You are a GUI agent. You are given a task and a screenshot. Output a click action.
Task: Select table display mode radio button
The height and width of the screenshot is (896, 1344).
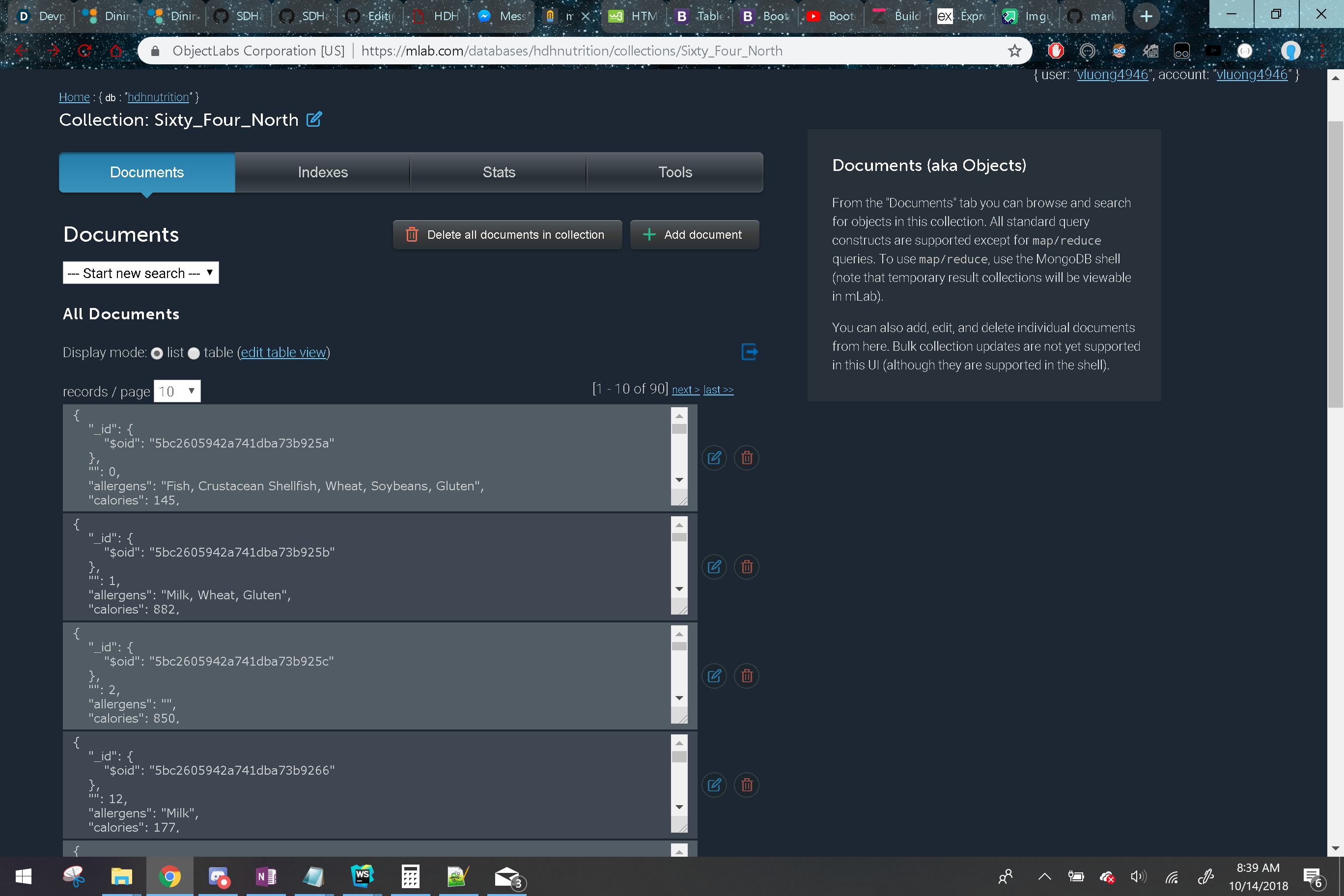tap(194, 353)
